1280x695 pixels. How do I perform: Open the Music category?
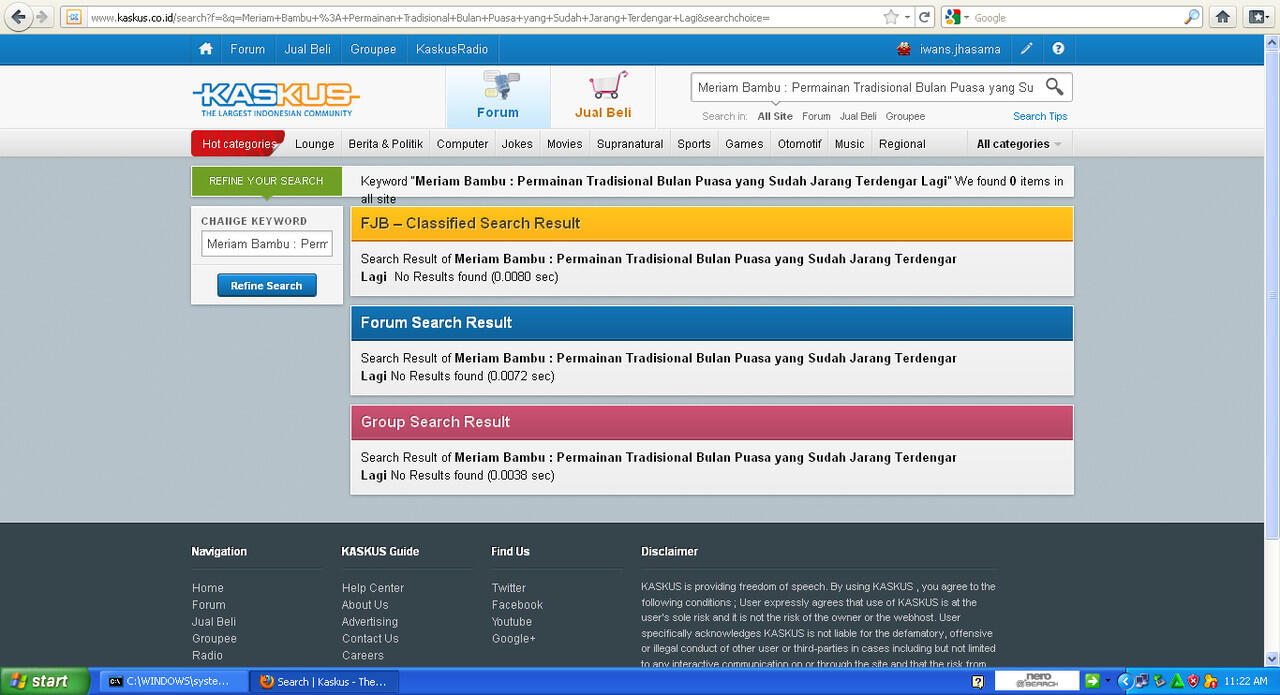click(x=850, y=144)
